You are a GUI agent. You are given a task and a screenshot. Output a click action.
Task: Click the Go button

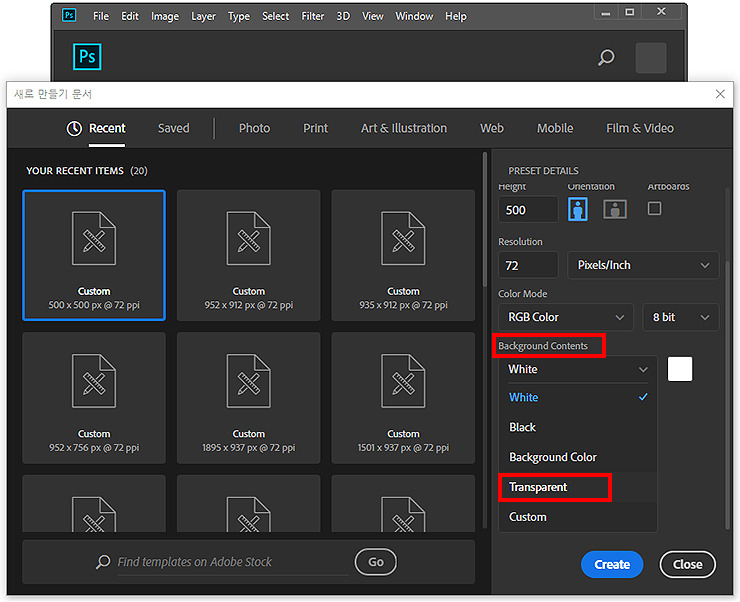coord(376,562)
